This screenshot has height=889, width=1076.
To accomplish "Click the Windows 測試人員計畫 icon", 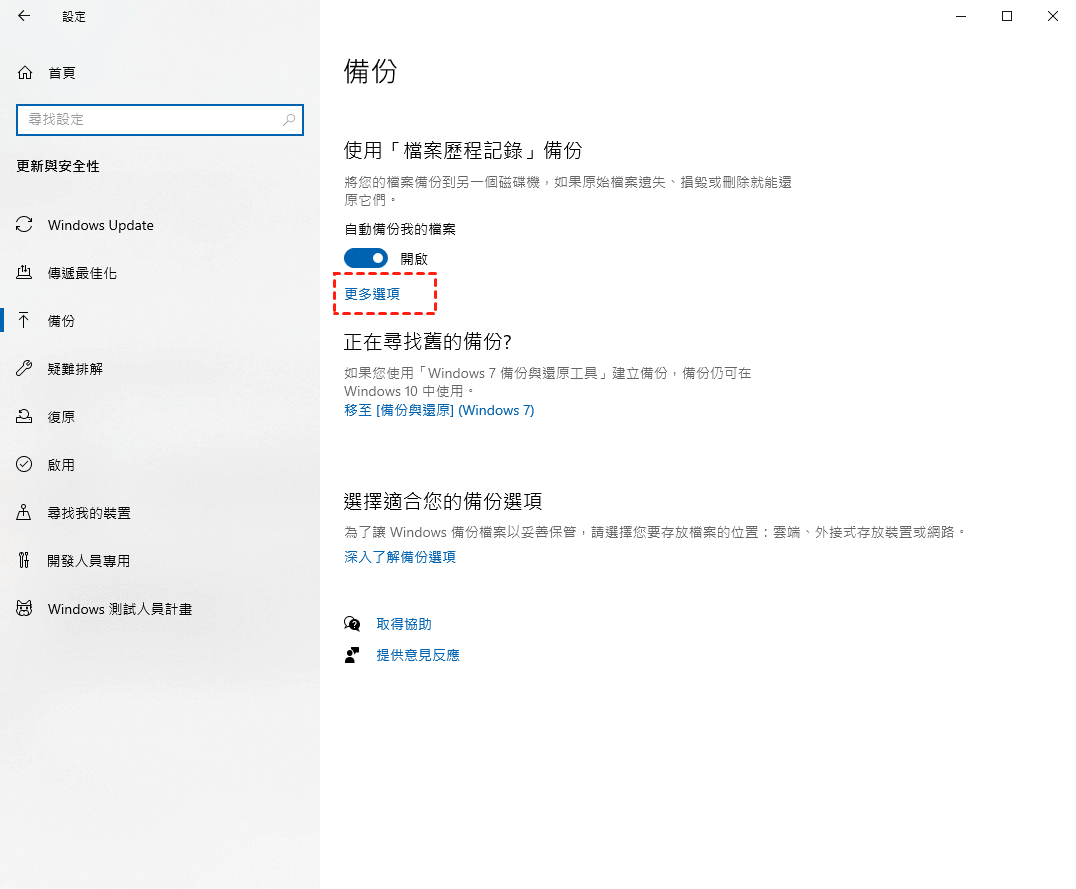I will coord(25,609).
